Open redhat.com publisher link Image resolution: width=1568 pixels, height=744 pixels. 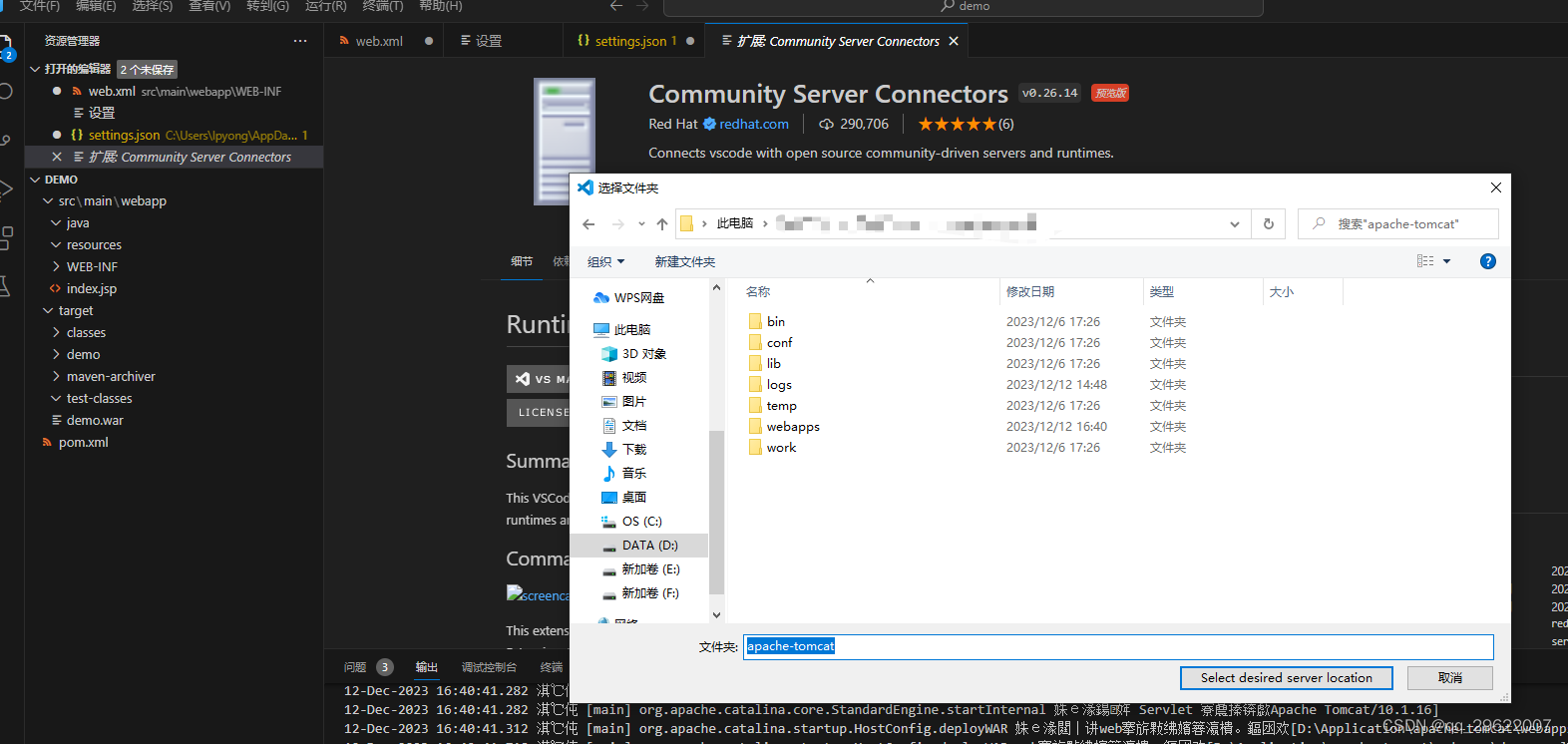point(754,125)
